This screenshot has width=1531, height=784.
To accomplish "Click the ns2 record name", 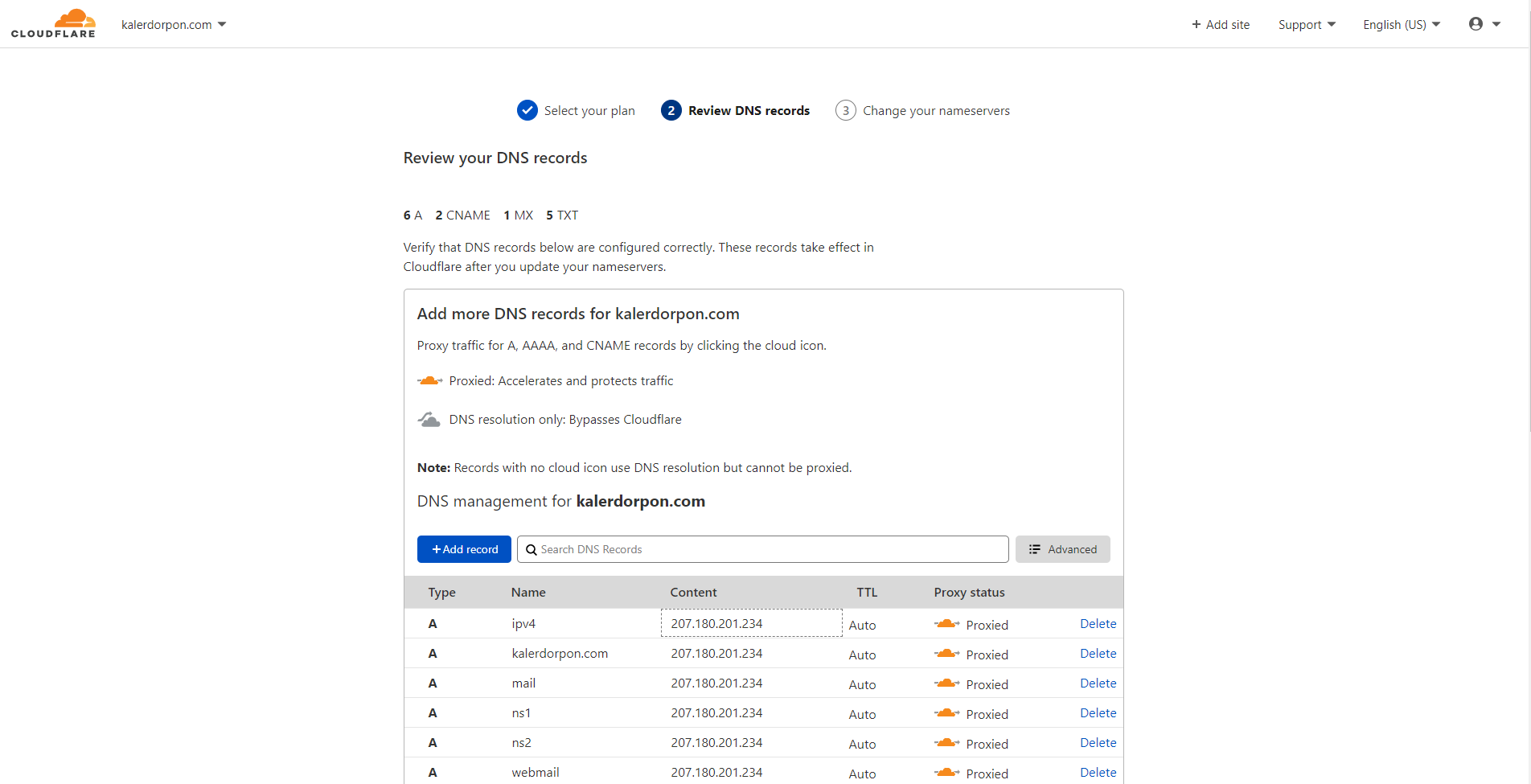I will [x=521, y=743].
